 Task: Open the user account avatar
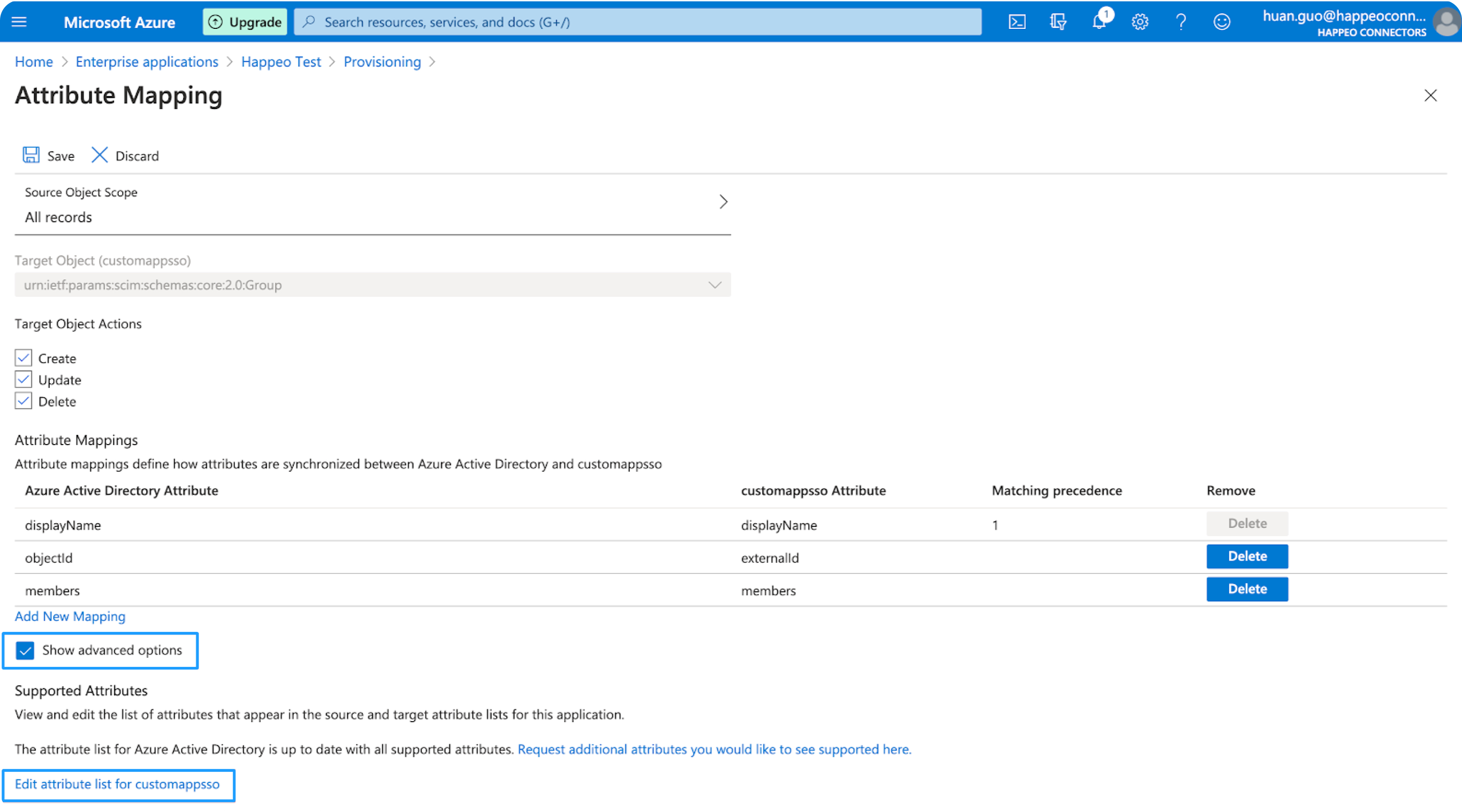(x=1447, y=23)
